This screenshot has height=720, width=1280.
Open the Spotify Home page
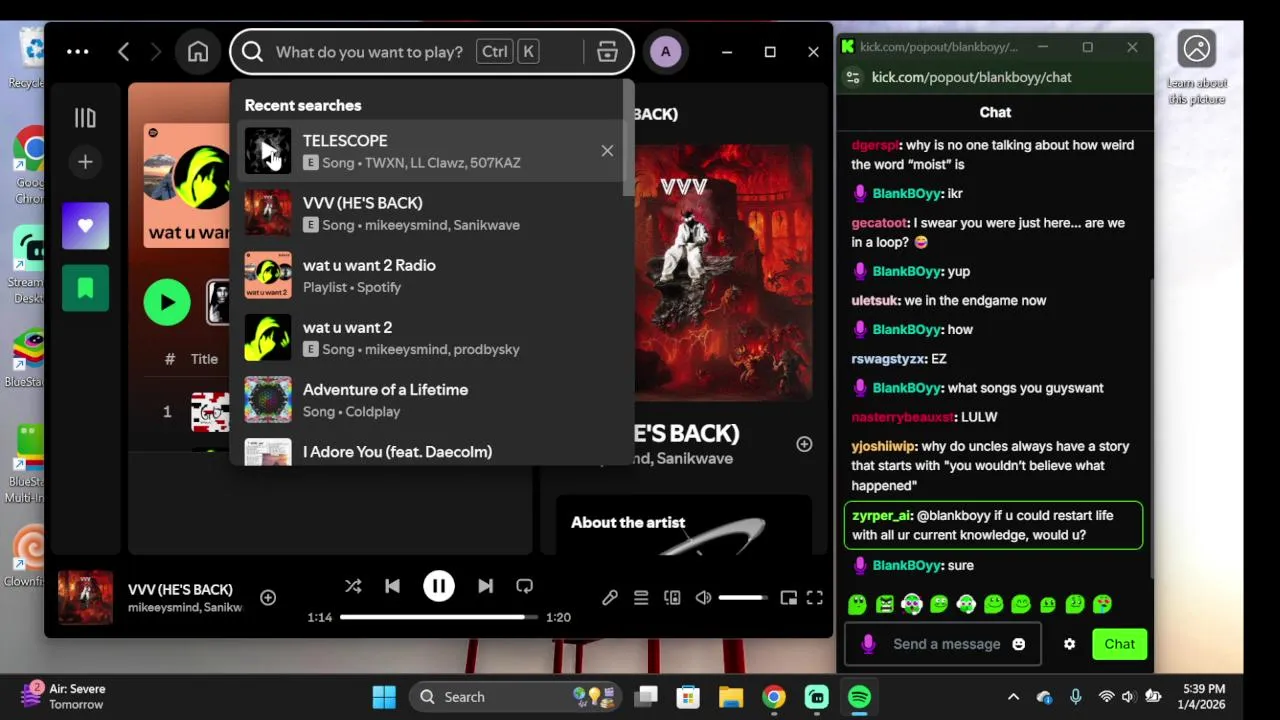pos(198,52)
